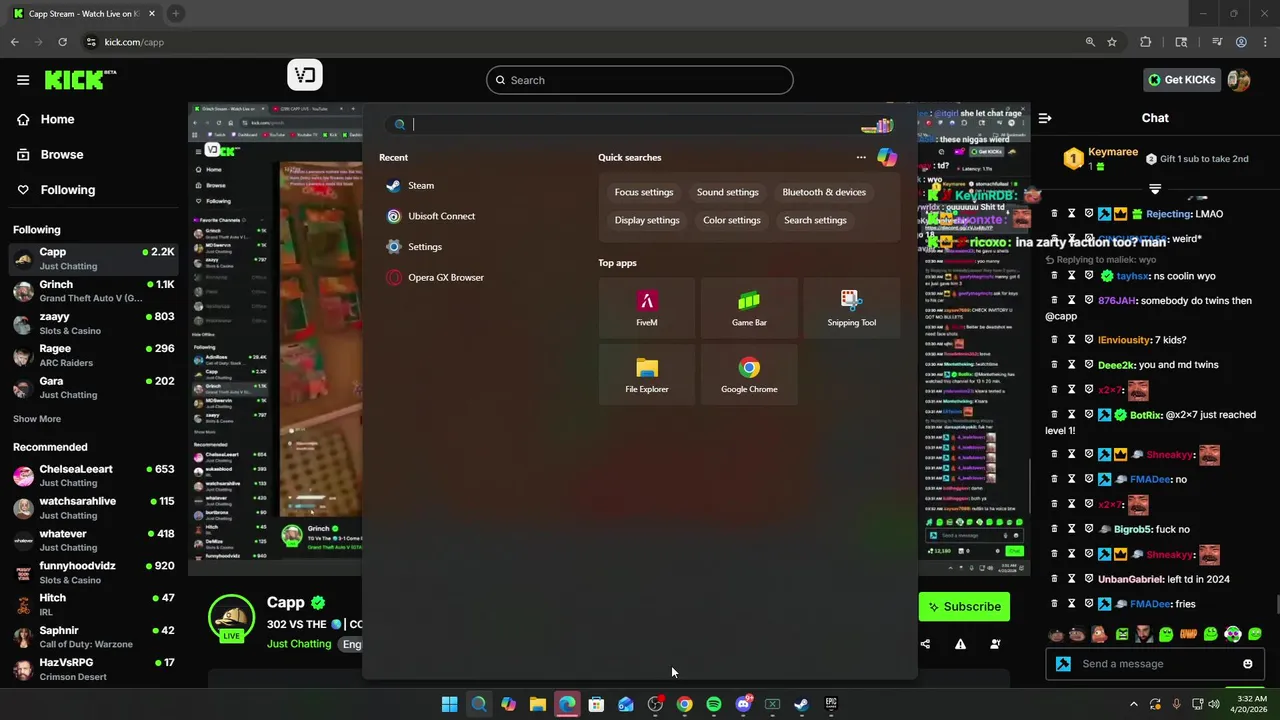Click the Get KICKs button
The image size is (1280, 720).
coord(1182,80)
